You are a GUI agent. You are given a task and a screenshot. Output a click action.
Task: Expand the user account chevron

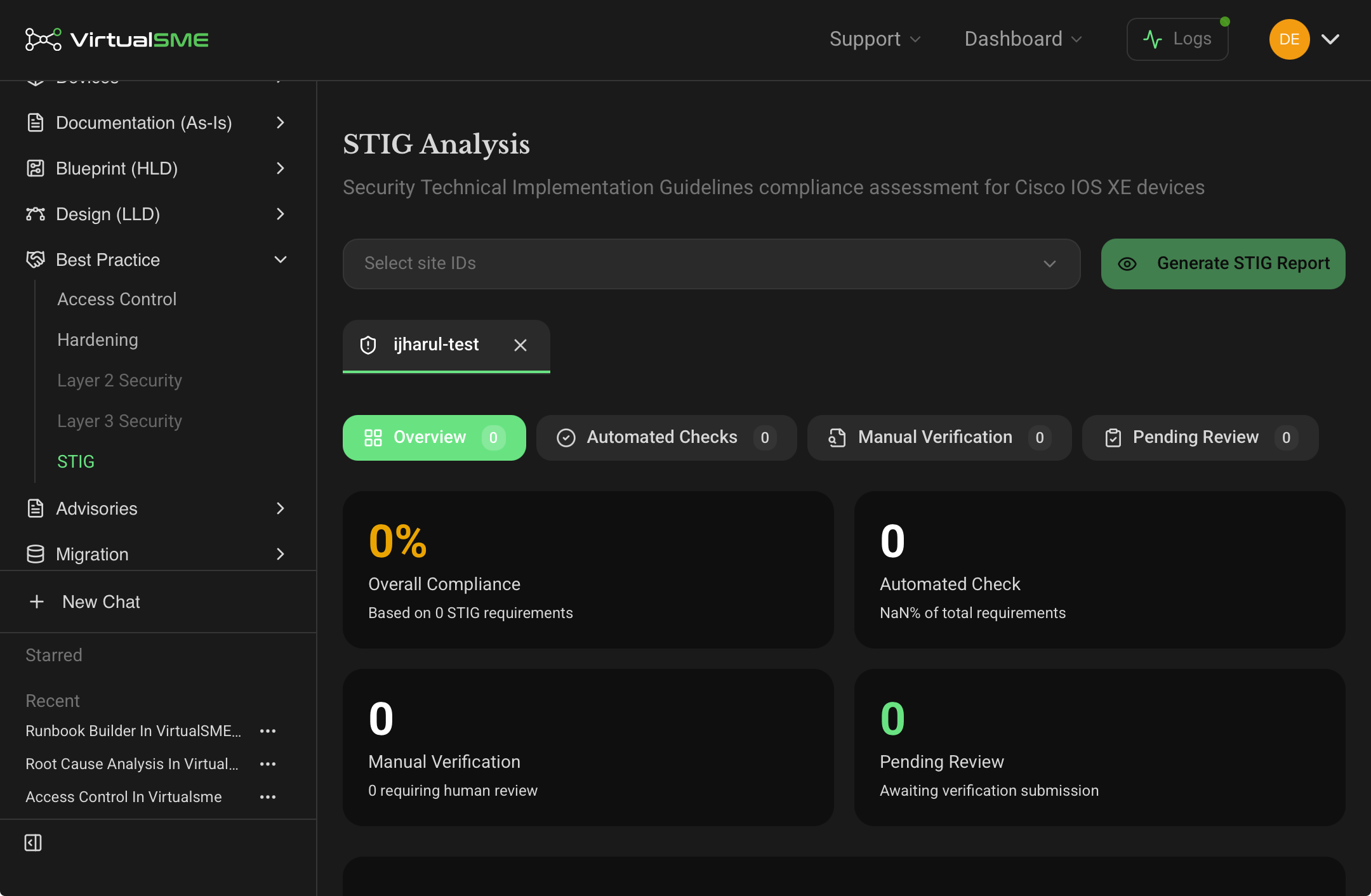pos(1330,39)
